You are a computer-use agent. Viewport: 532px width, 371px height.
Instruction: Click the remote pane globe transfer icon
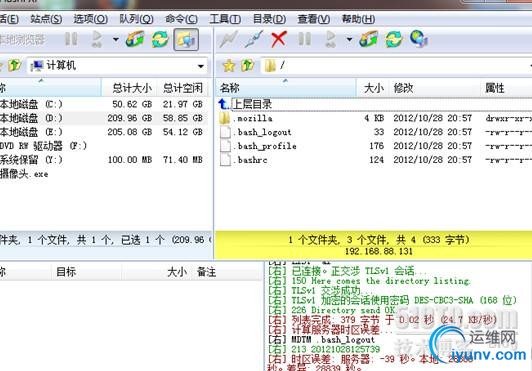368,39
